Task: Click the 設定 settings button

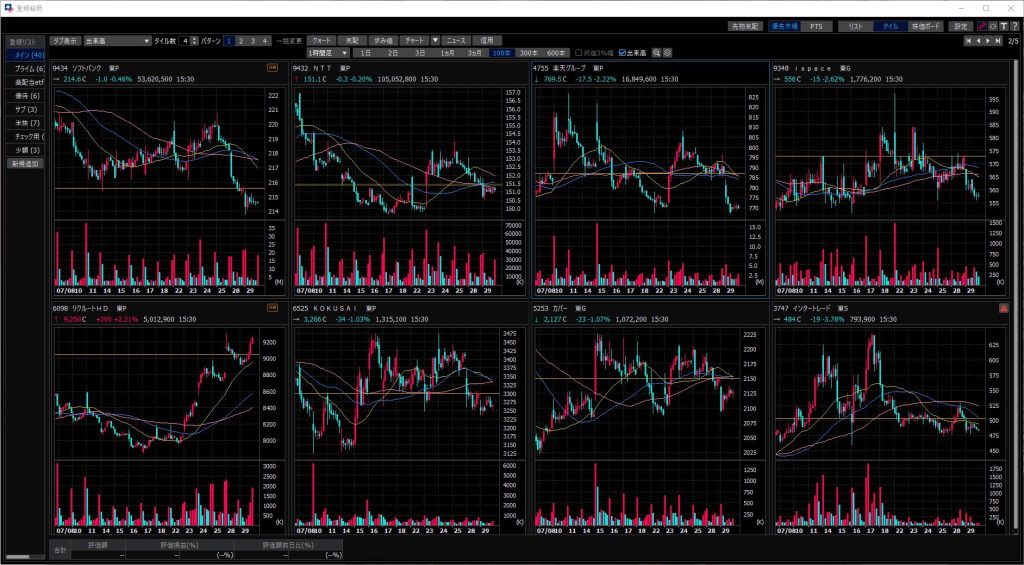Action: 960,26
